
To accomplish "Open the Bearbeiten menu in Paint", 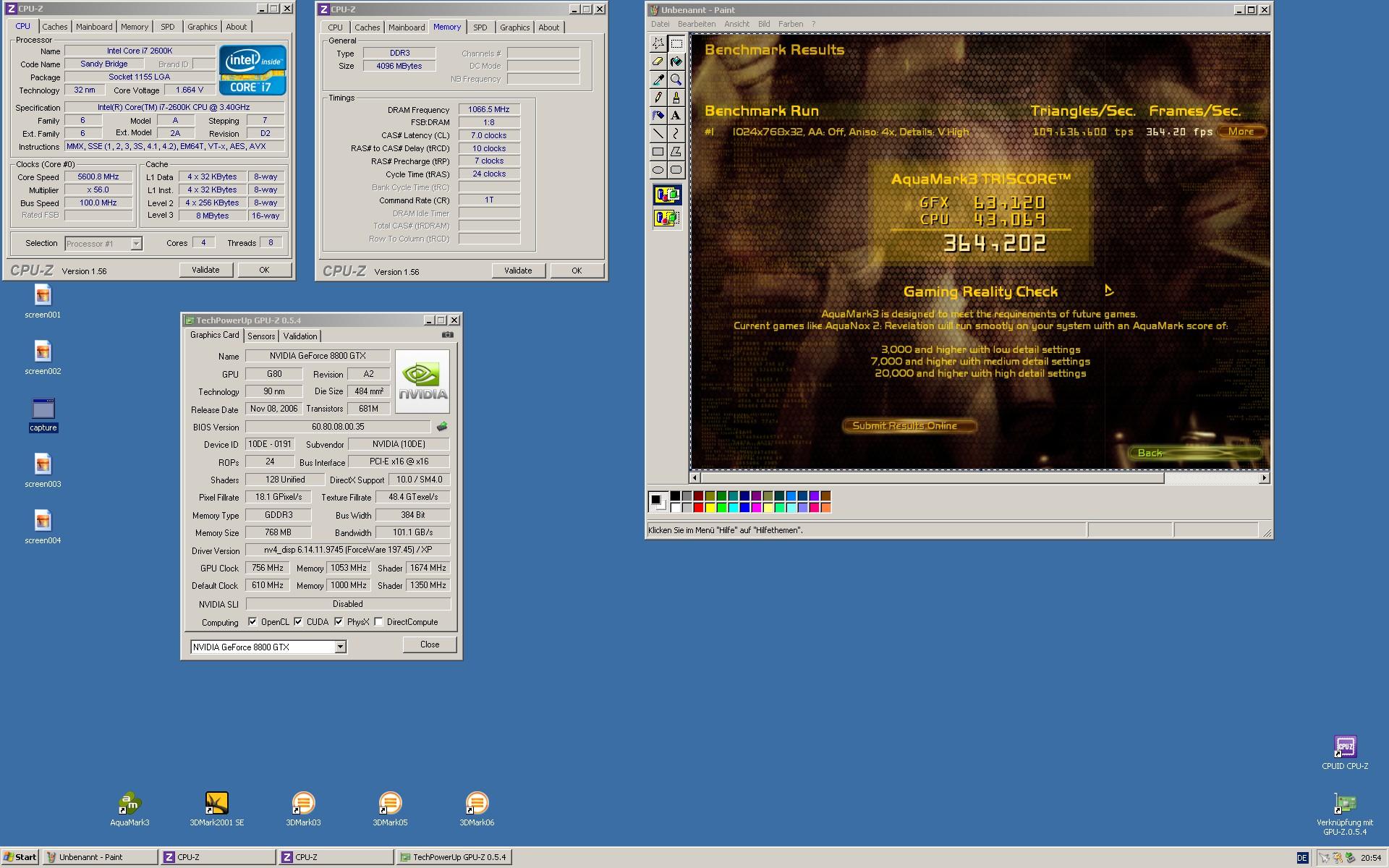I will pyautogui.click(x=697, y=24).
